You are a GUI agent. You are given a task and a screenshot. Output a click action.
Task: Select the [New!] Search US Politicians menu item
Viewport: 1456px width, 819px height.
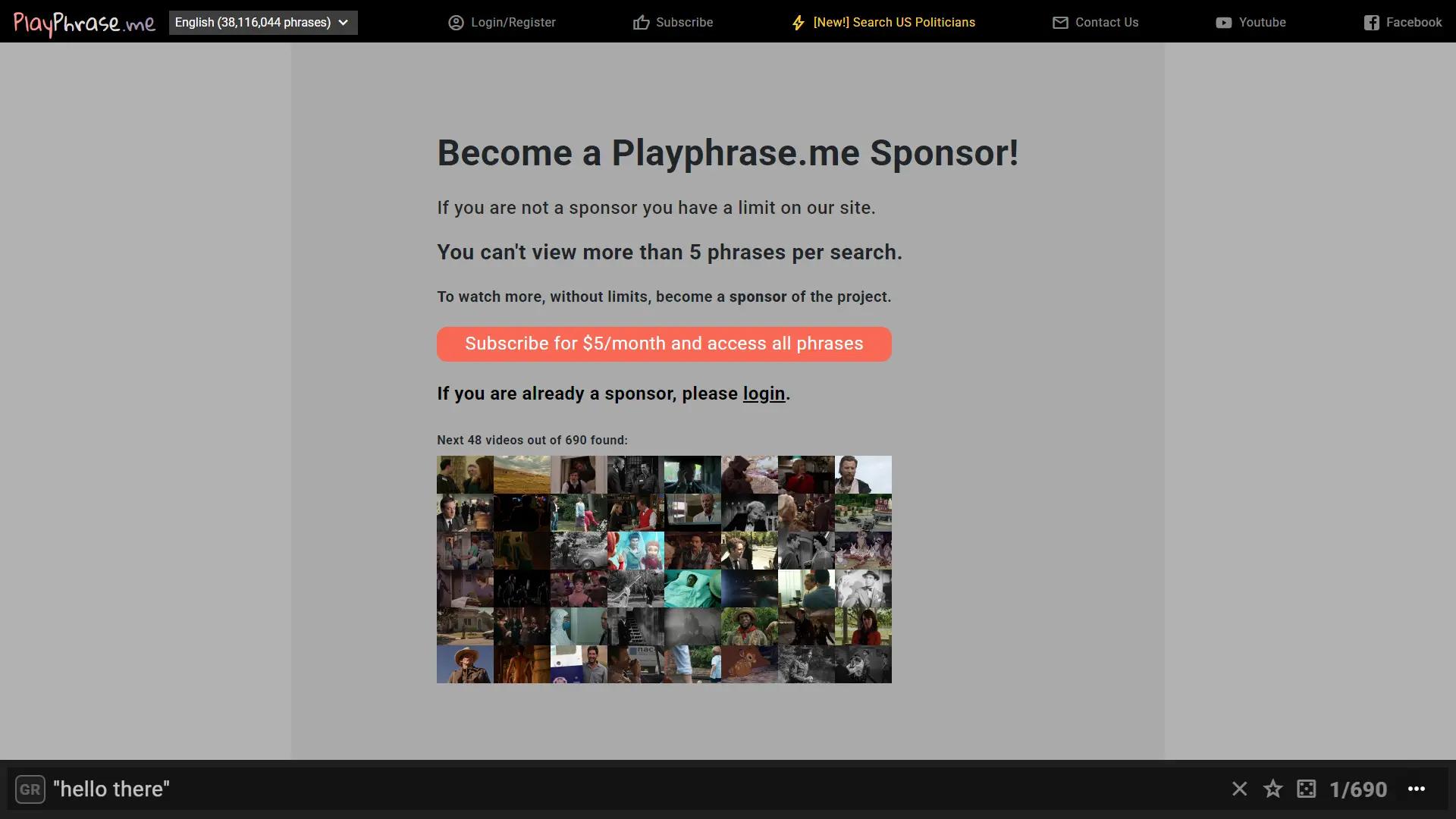[893, 22]
